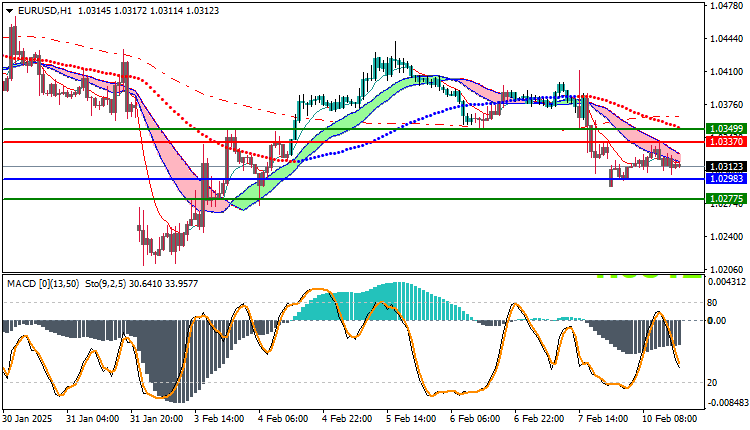Select the green 1.03499 price level label
This screenshot has width=750, height=430.
(x=726, y=129)
